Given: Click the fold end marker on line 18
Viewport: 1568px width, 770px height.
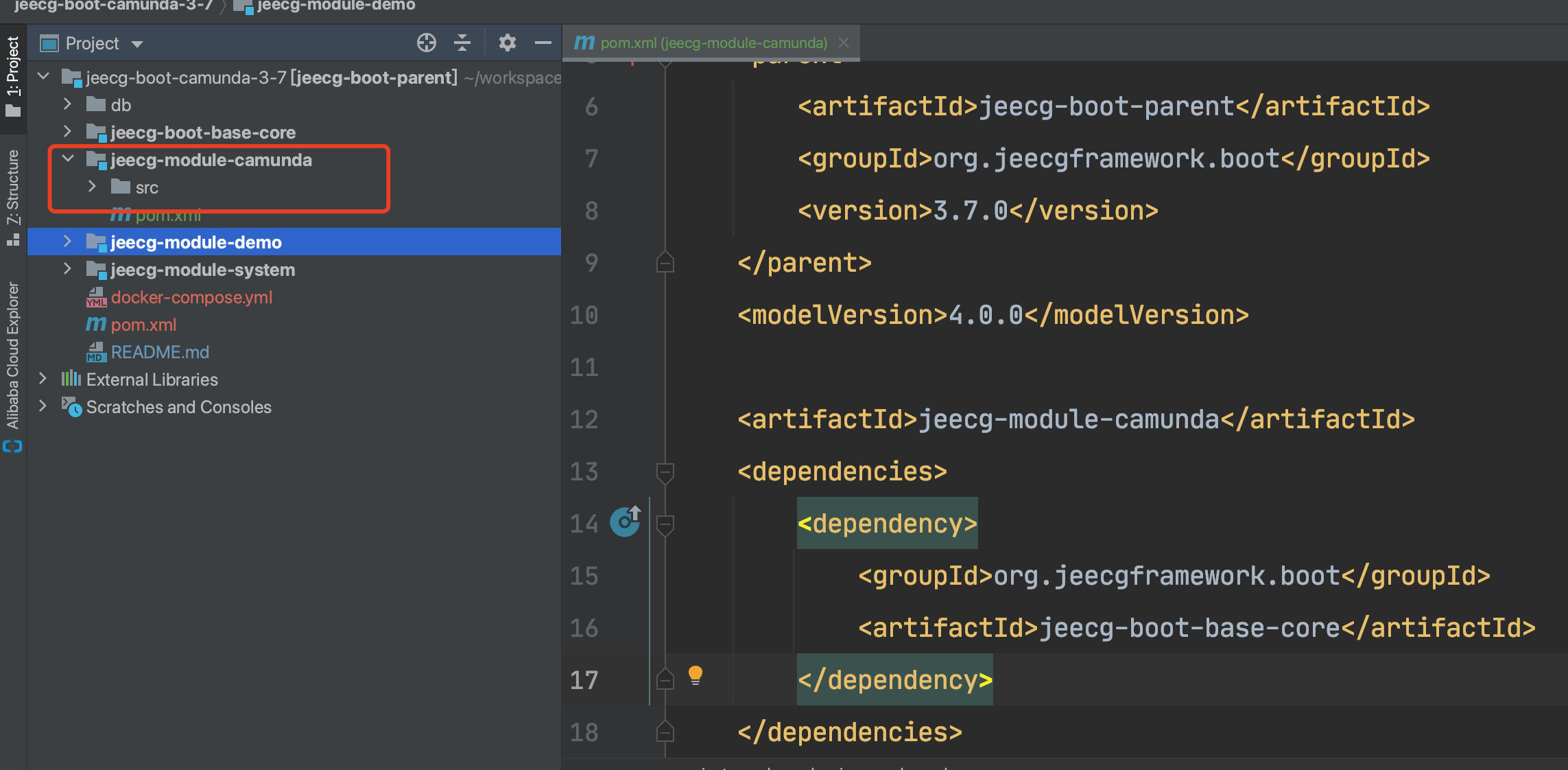Looking at the screenshot, I should pos(665,732).
